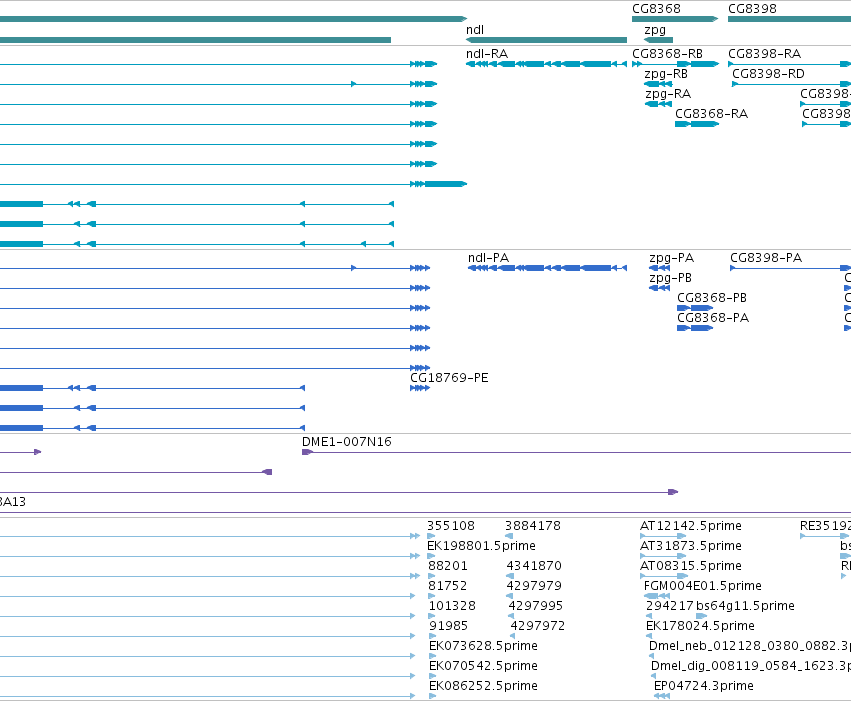851x701 pixels.
Task: Select the zpg-RB transcript
Action: coord(658,84)
